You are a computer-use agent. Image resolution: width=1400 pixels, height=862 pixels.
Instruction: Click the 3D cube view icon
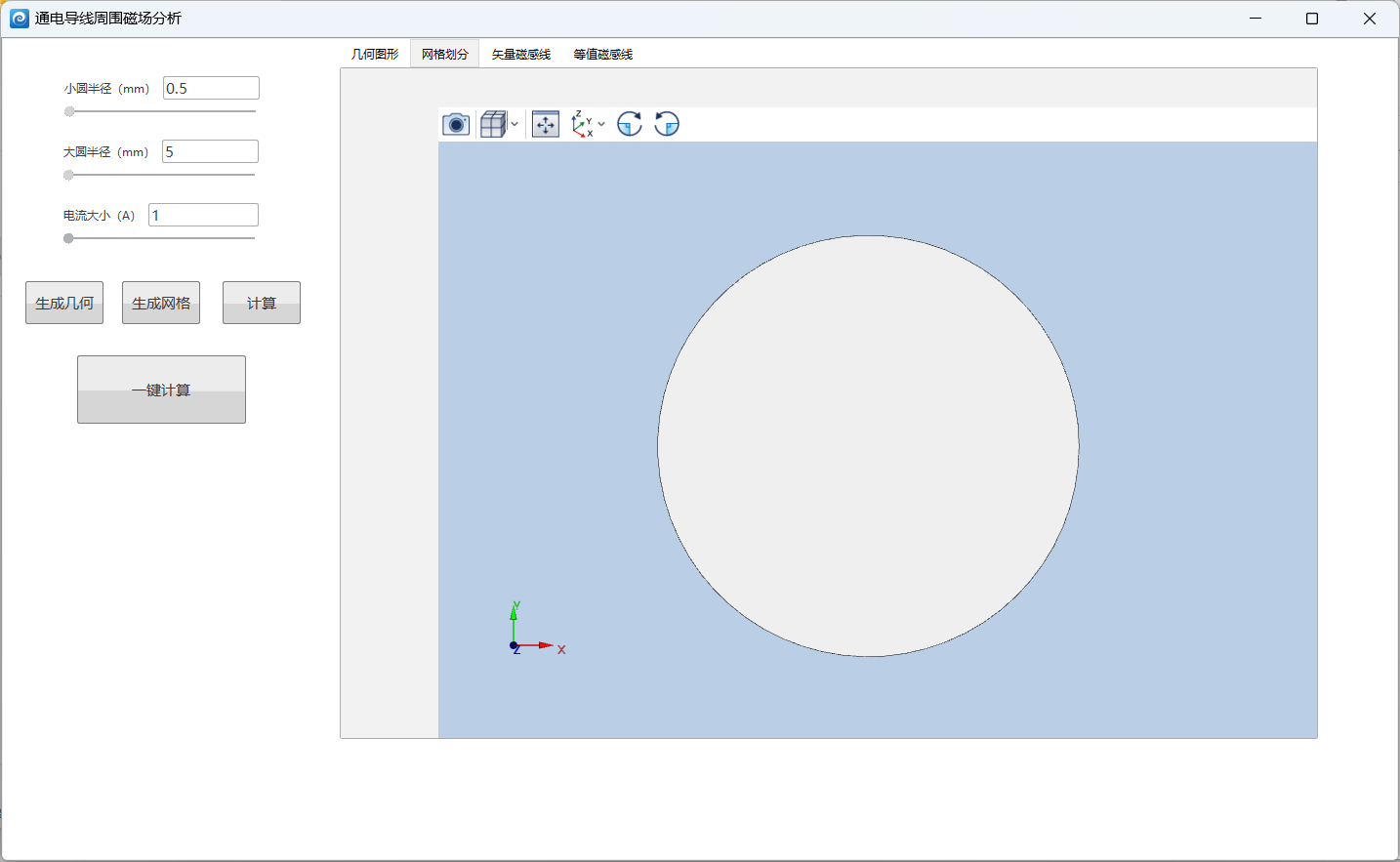point(493,124)
